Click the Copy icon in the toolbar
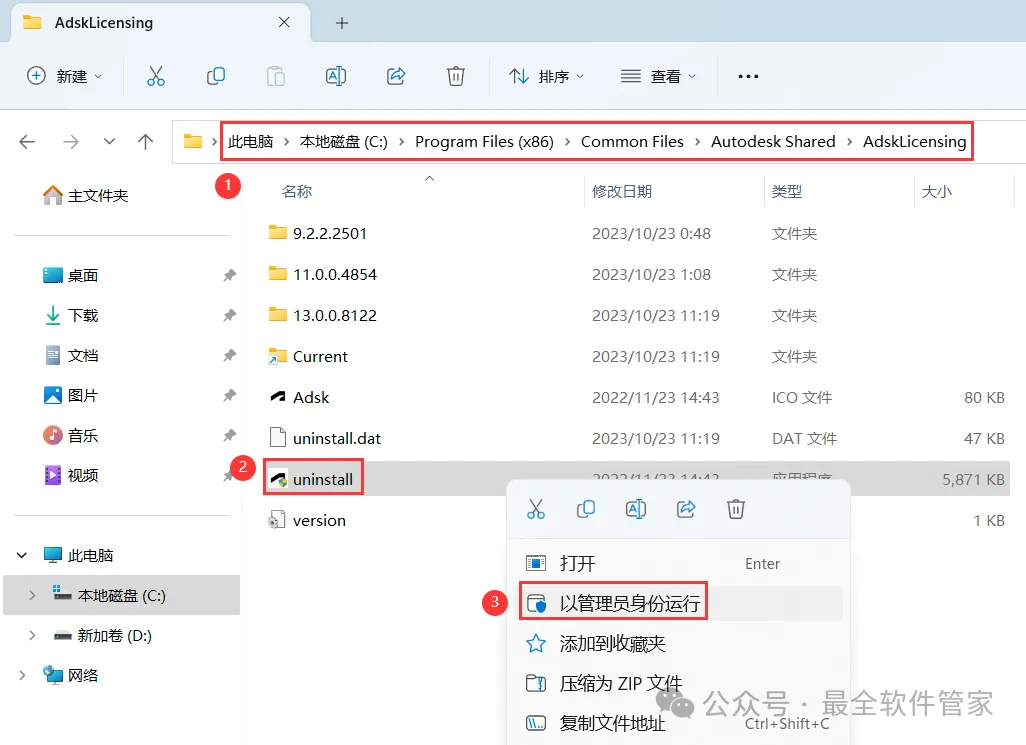 (x=216, y=76)
